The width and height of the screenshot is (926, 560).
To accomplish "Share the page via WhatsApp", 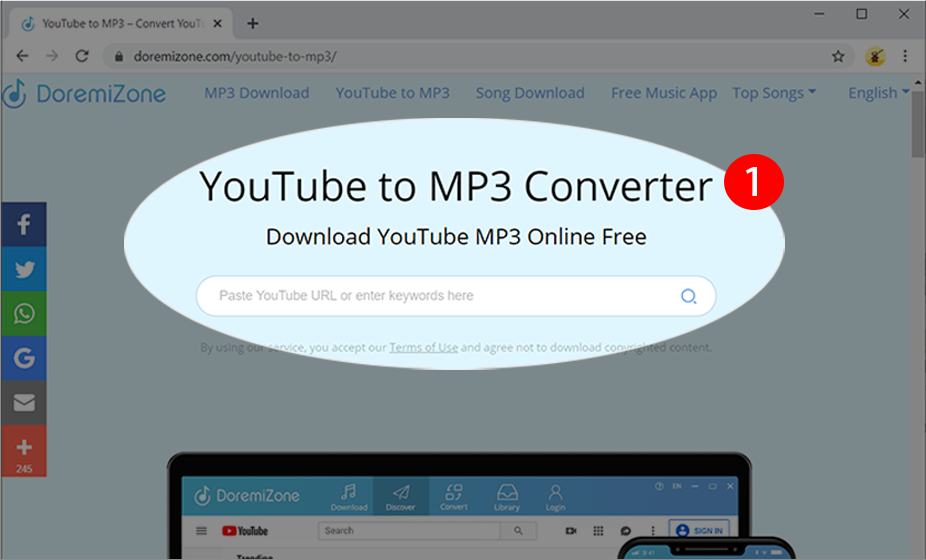I will [x=24, y=314].
